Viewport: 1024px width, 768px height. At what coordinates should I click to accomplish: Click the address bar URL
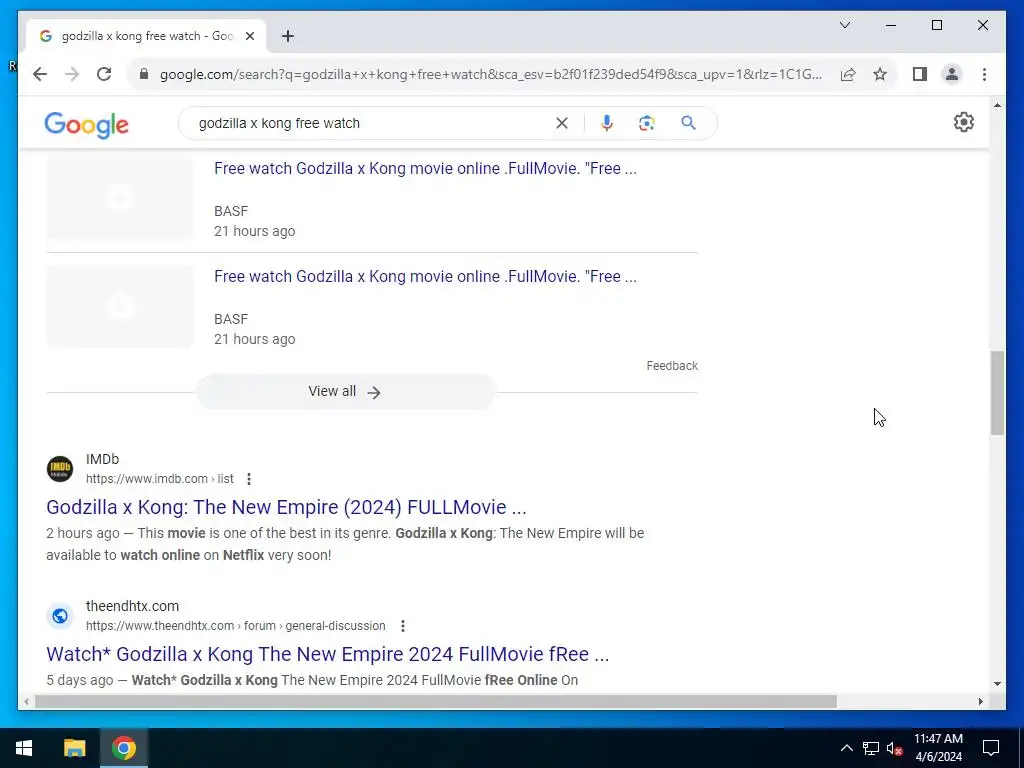coord(490,74)
